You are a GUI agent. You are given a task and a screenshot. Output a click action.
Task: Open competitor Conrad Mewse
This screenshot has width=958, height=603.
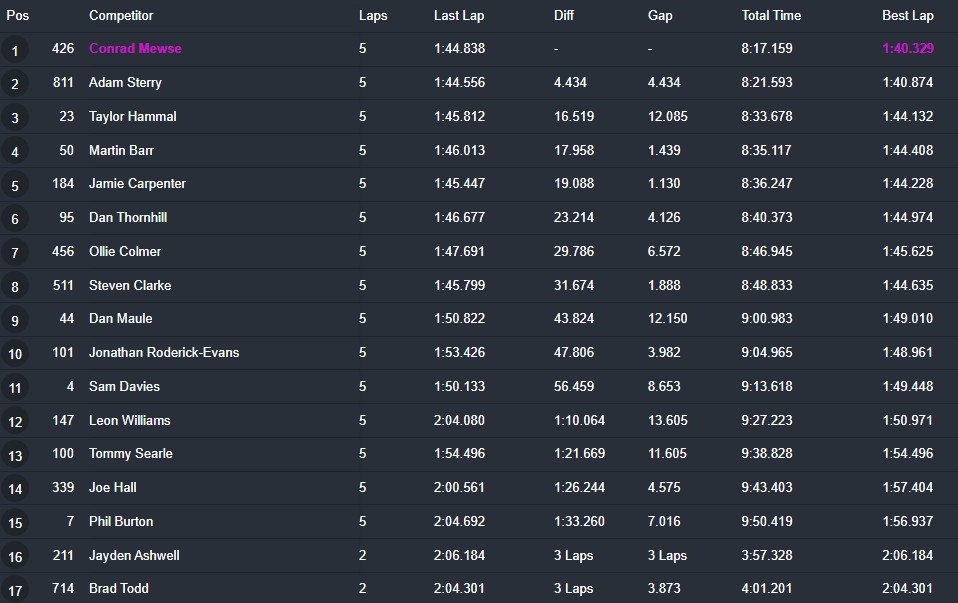click(x=135, y=49)
